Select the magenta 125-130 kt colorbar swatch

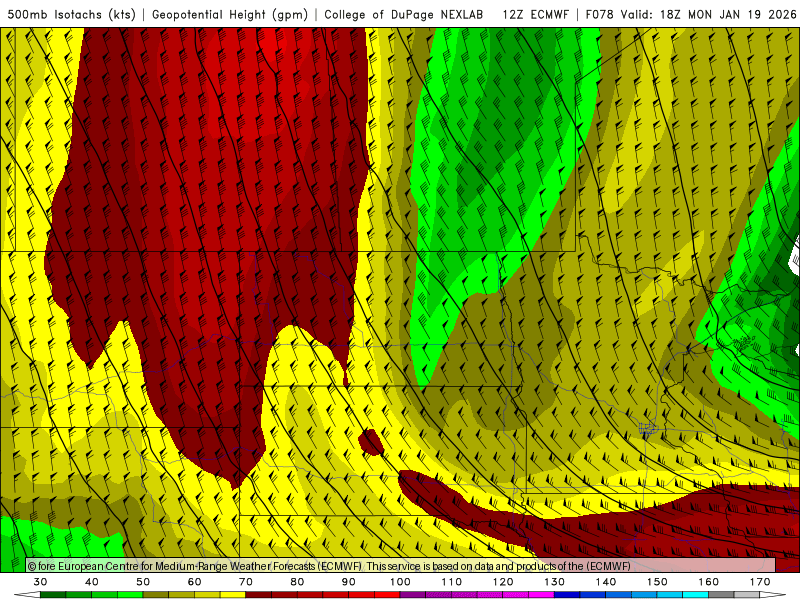[541, 595]
